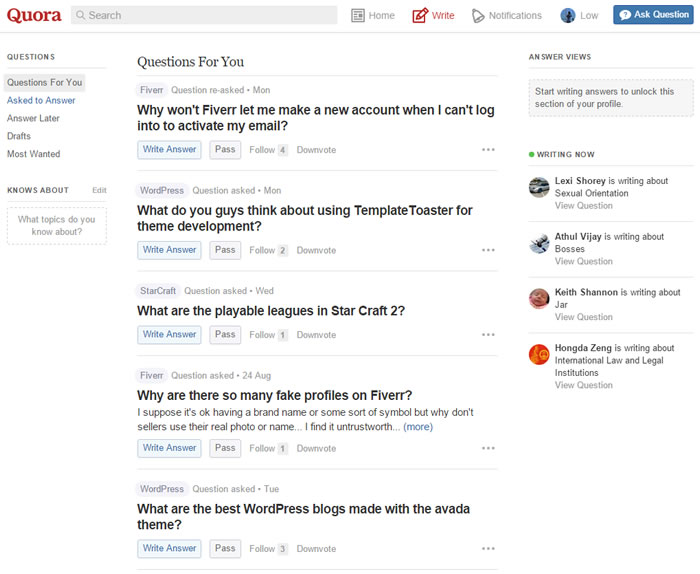Image resolution: width=700 pixels, height=574 pixels.
Task: Open the Home feed icon
Action: pyautogui.click(x=358, y=15)
